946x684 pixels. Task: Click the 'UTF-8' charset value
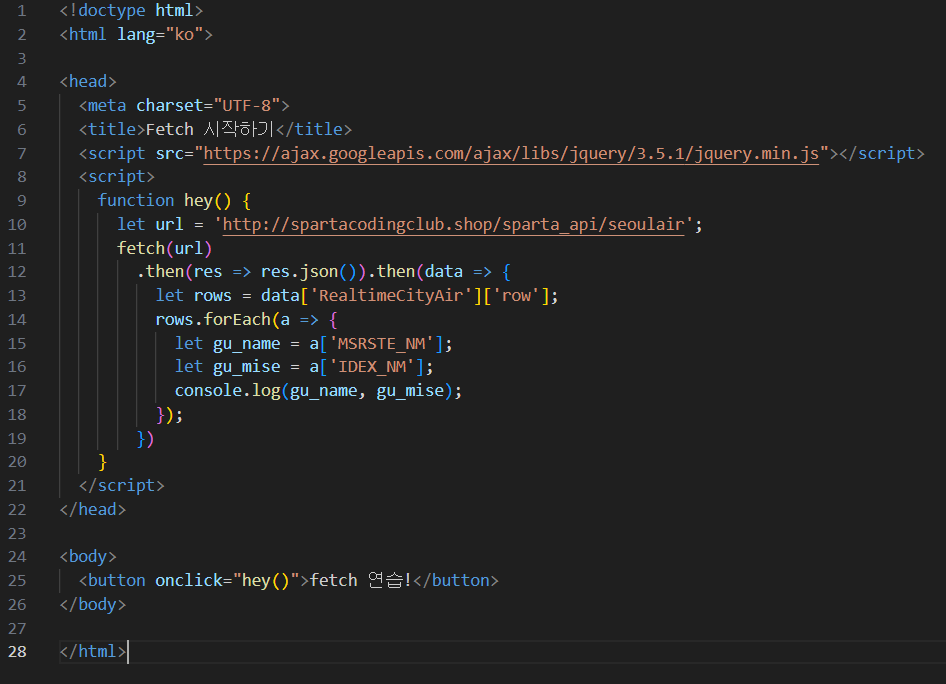pyautogui.click(x=247, y=106)
